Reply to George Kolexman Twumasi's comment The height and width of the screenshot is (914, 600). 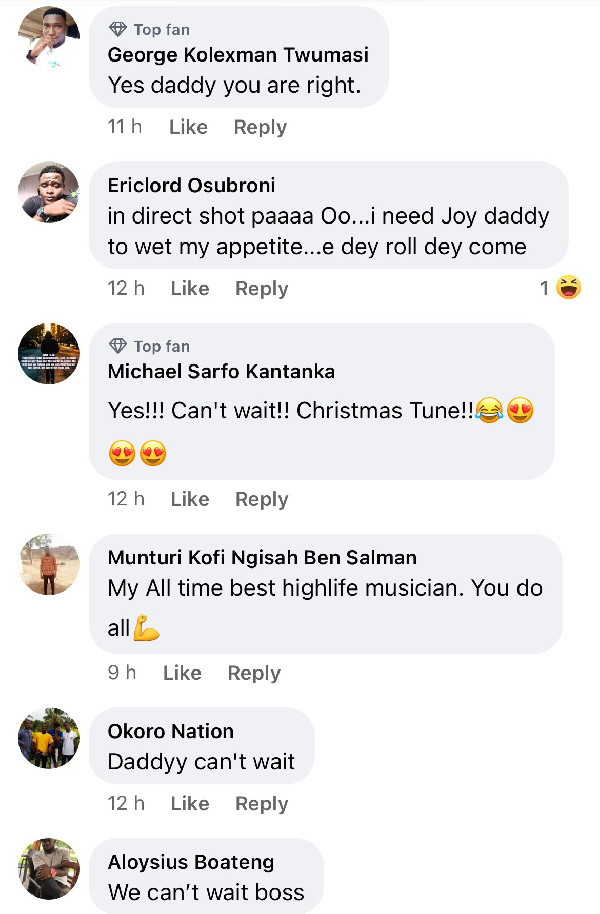tap(260, 127)
